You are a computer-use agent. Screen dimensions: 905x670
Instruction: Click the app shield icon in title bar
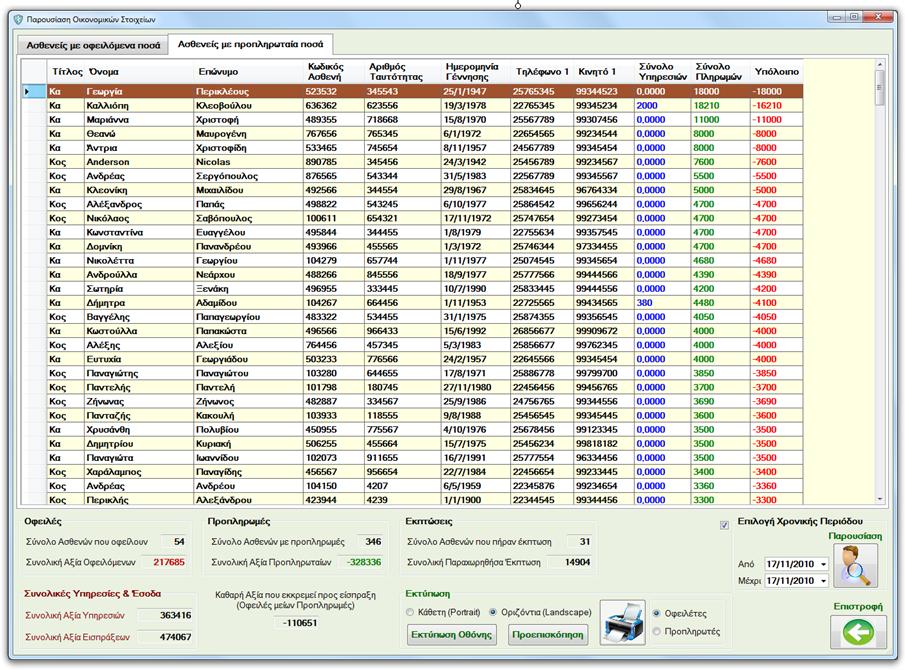tap(18, 19)
